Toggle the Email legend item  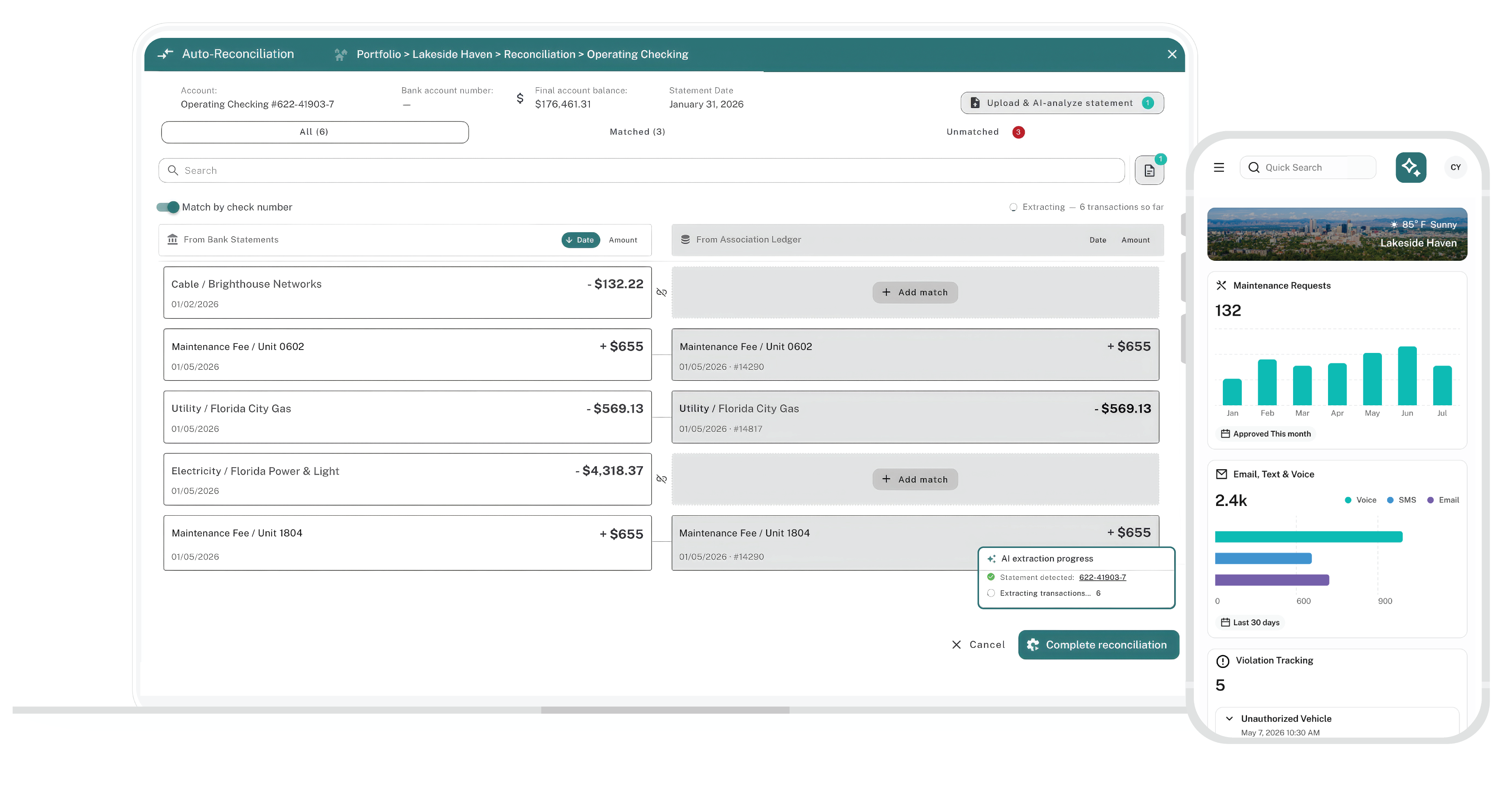point(1443,500)
